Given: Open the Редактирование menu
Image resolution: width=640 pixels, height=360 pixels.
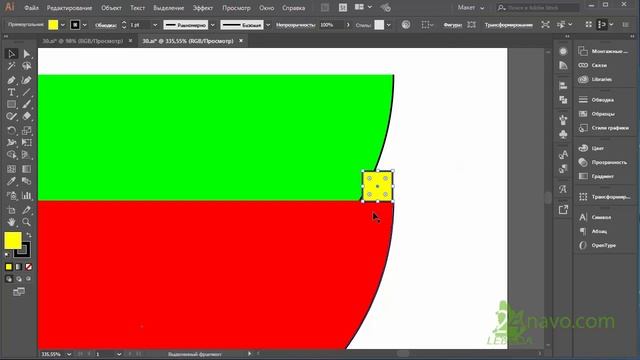Looking at the screenshot, I should [x=69, y=8].
